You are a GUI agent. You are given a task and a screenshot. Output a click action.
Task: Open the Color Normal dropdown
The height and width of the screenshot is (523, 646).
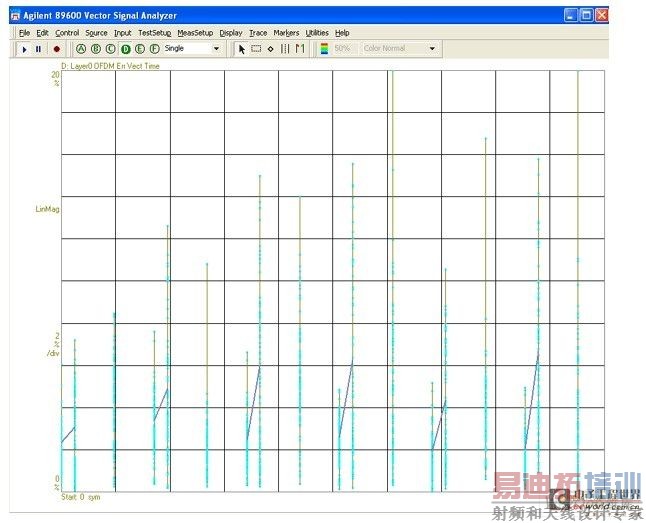click(x=432, y=49)
